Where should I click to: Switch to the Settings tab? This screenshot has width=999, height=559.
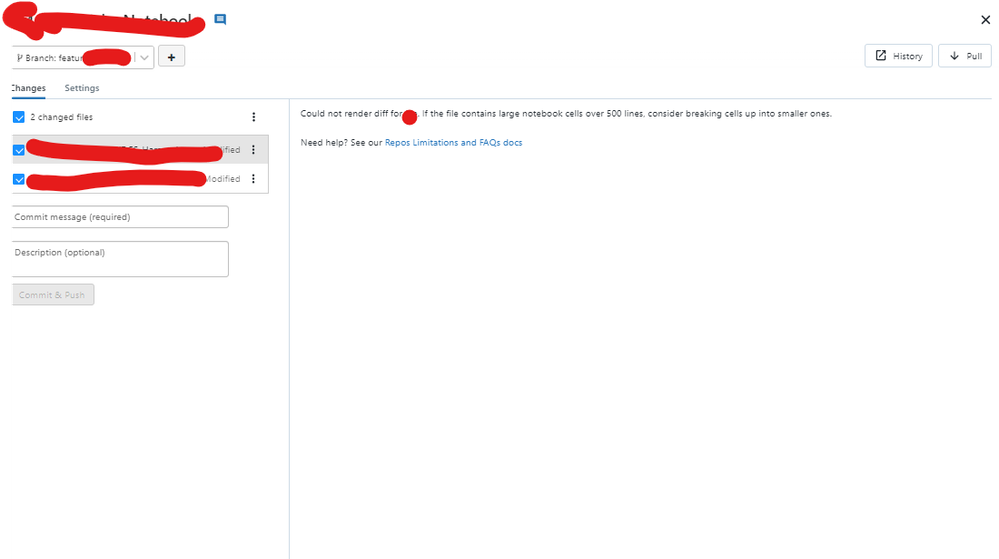[x=82, y=88]
